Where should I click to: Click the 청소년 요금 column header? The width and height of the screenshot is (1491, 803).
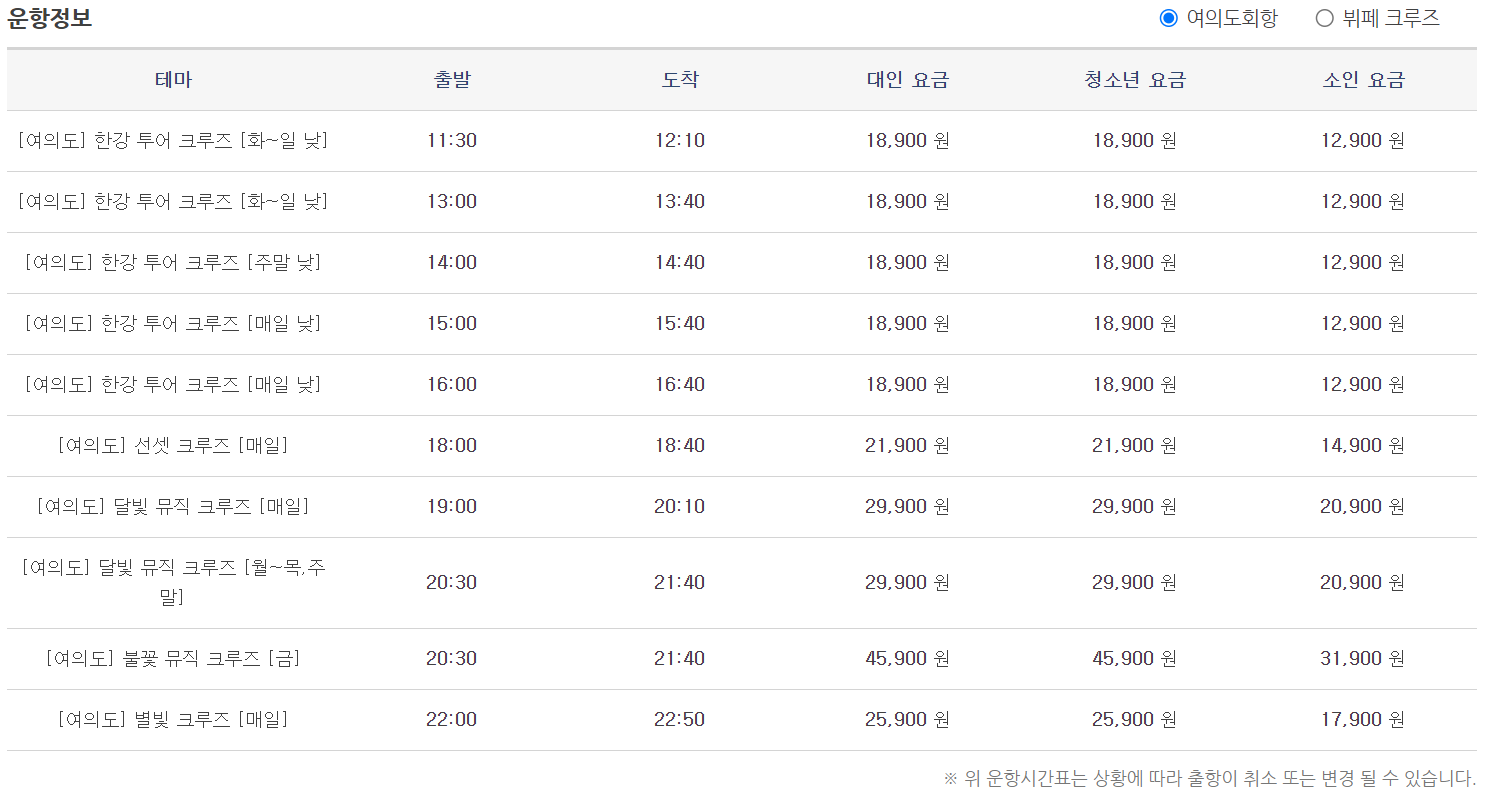1135,80
